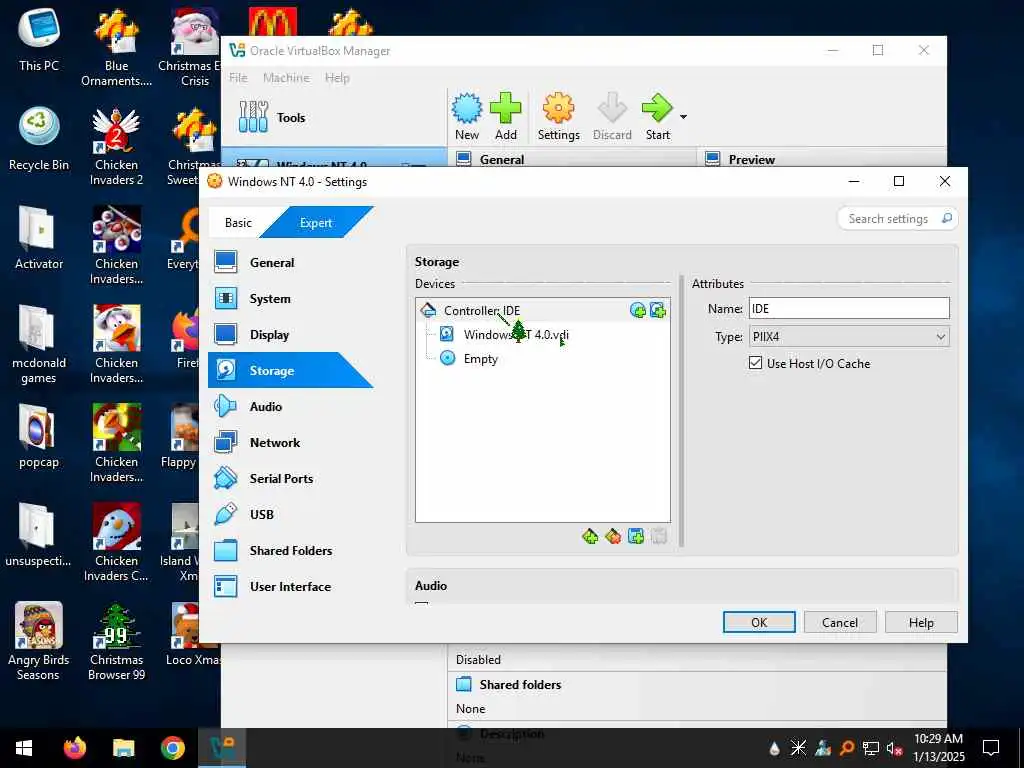
Task: Click the Cancel button
Action: 840,622
